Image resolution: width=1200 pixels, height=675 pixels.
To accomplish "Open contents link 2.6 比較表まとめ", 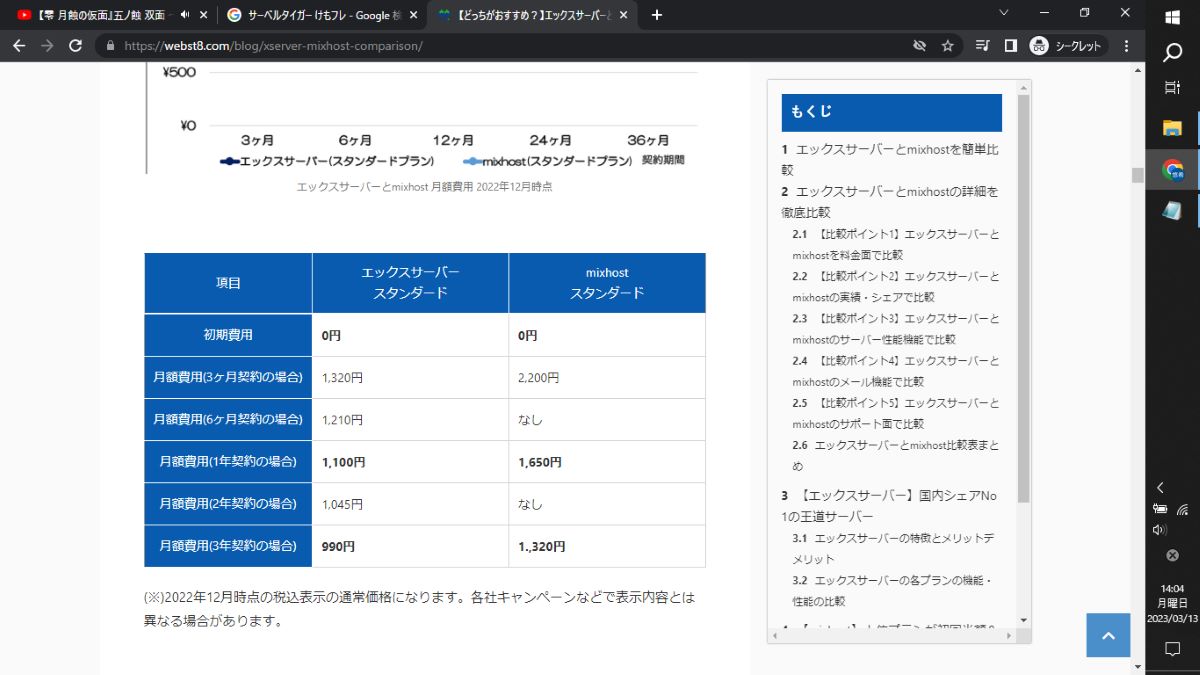I will (x=896, y=455).
